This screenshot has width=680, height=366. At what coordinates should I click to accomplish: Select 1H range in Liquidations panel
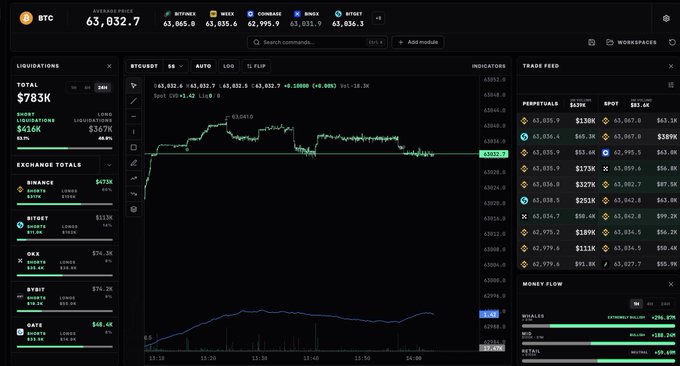[74, 88]
